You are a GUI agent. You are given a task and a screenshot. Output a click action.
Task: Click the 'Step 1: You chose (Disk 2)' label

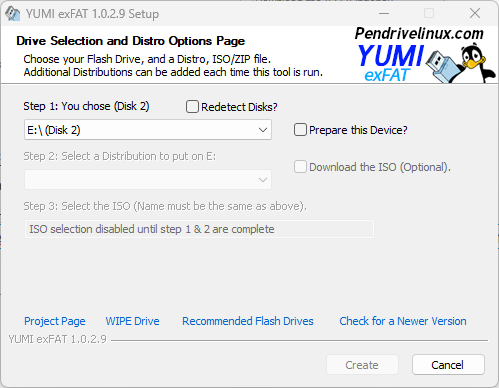[86, 106]
